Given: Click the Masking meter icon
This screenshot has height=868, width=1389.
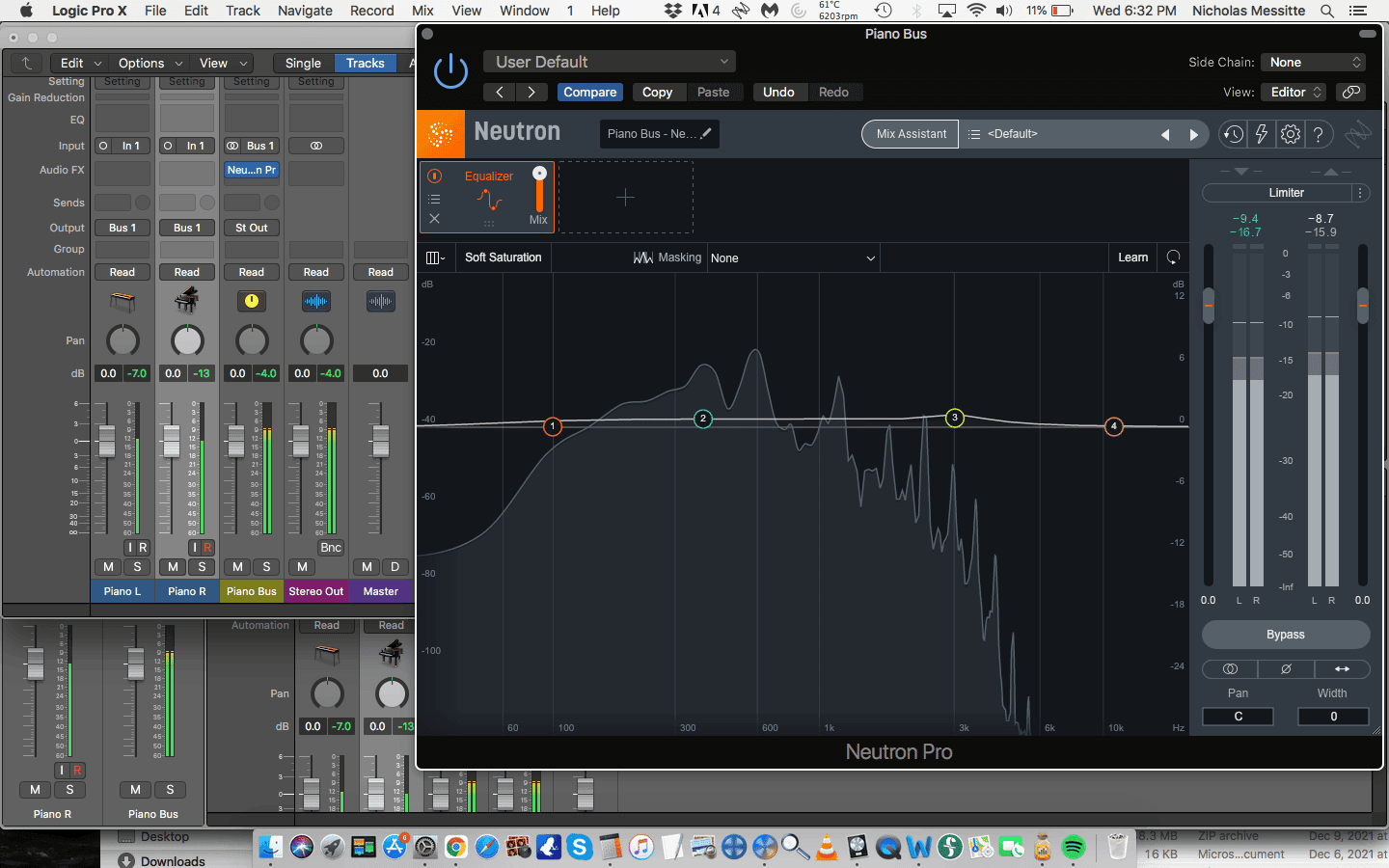Looking at the screenshot, I should click(643, 258).
